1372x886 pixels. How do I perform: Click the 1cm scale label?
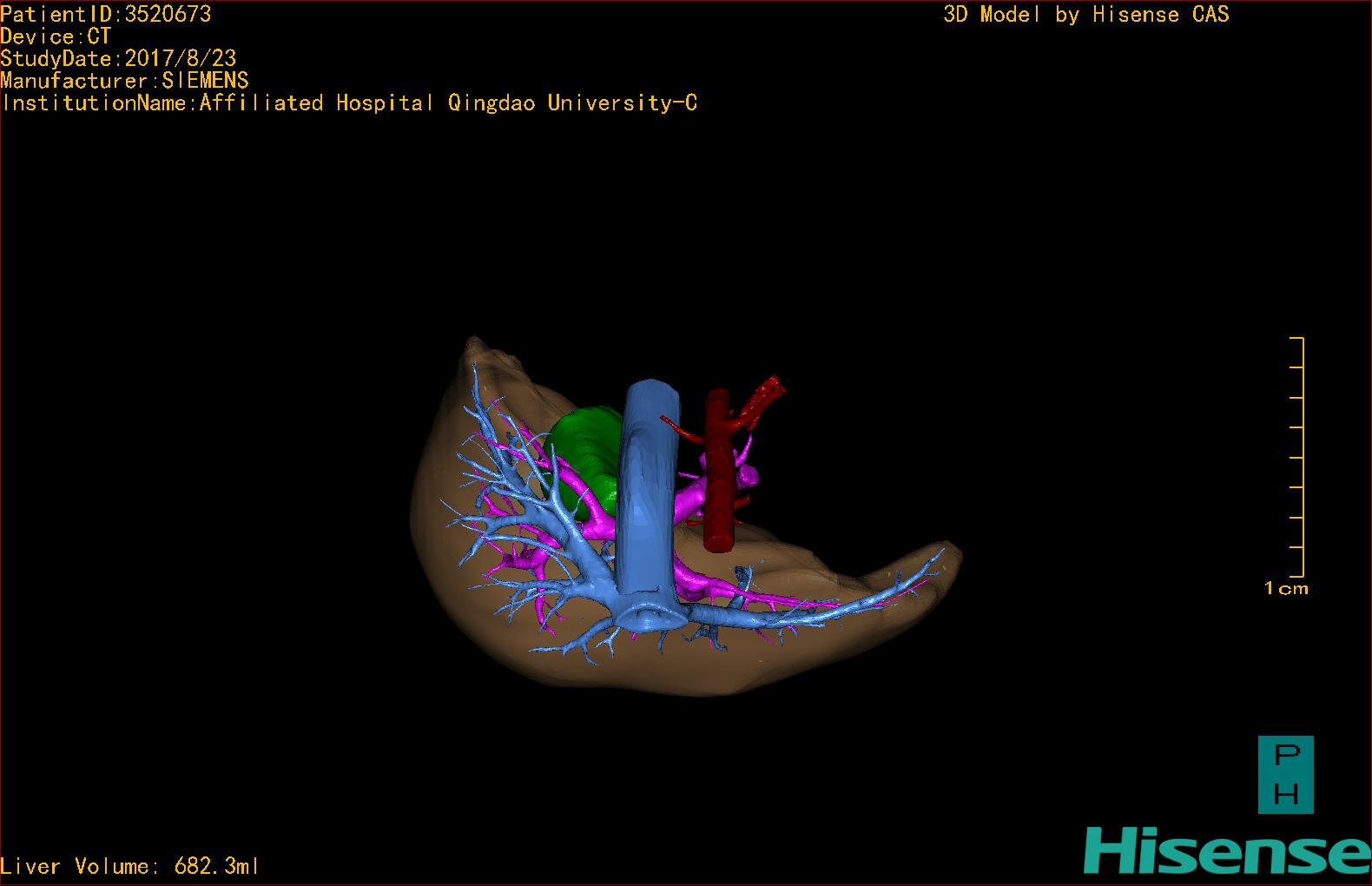point(1286,589)
